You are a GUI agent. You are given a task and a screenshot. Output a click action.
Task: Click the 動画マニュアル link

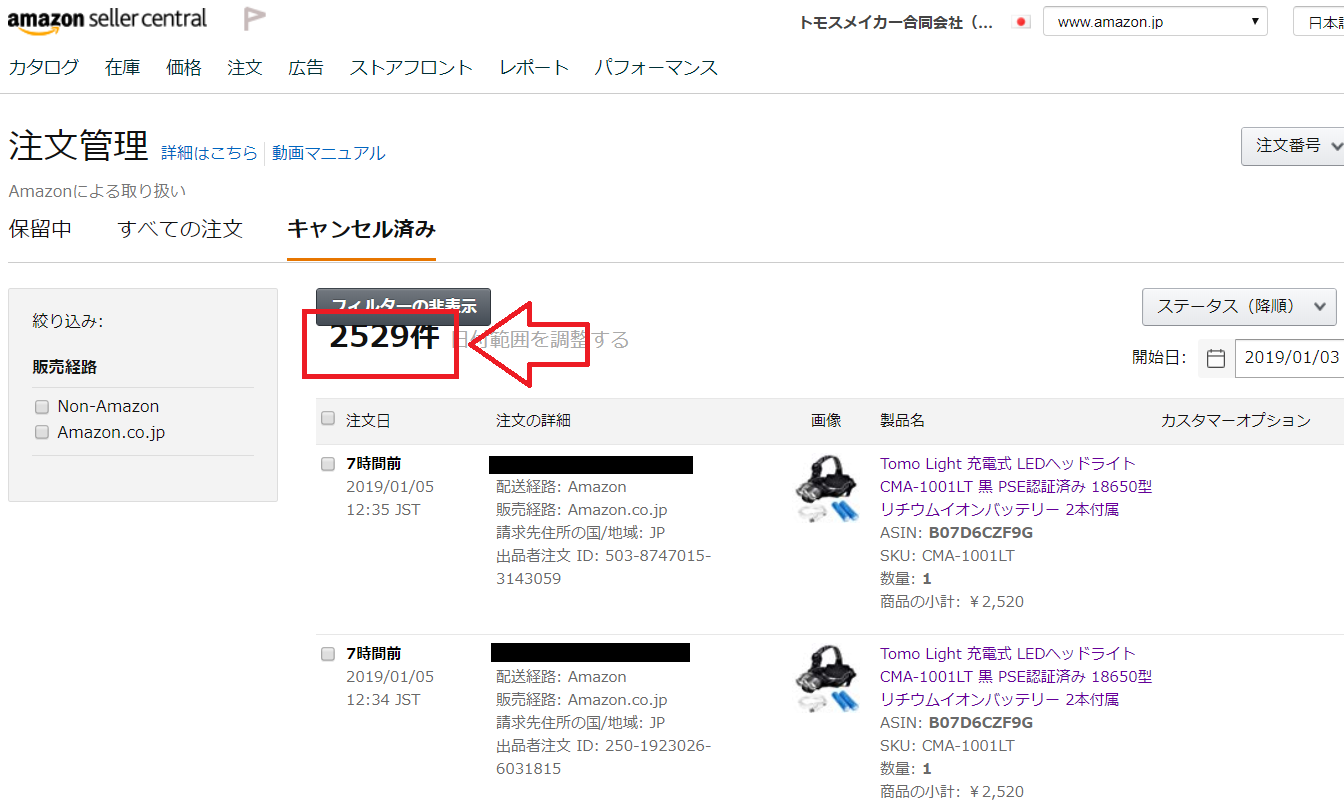pos(328,153)
